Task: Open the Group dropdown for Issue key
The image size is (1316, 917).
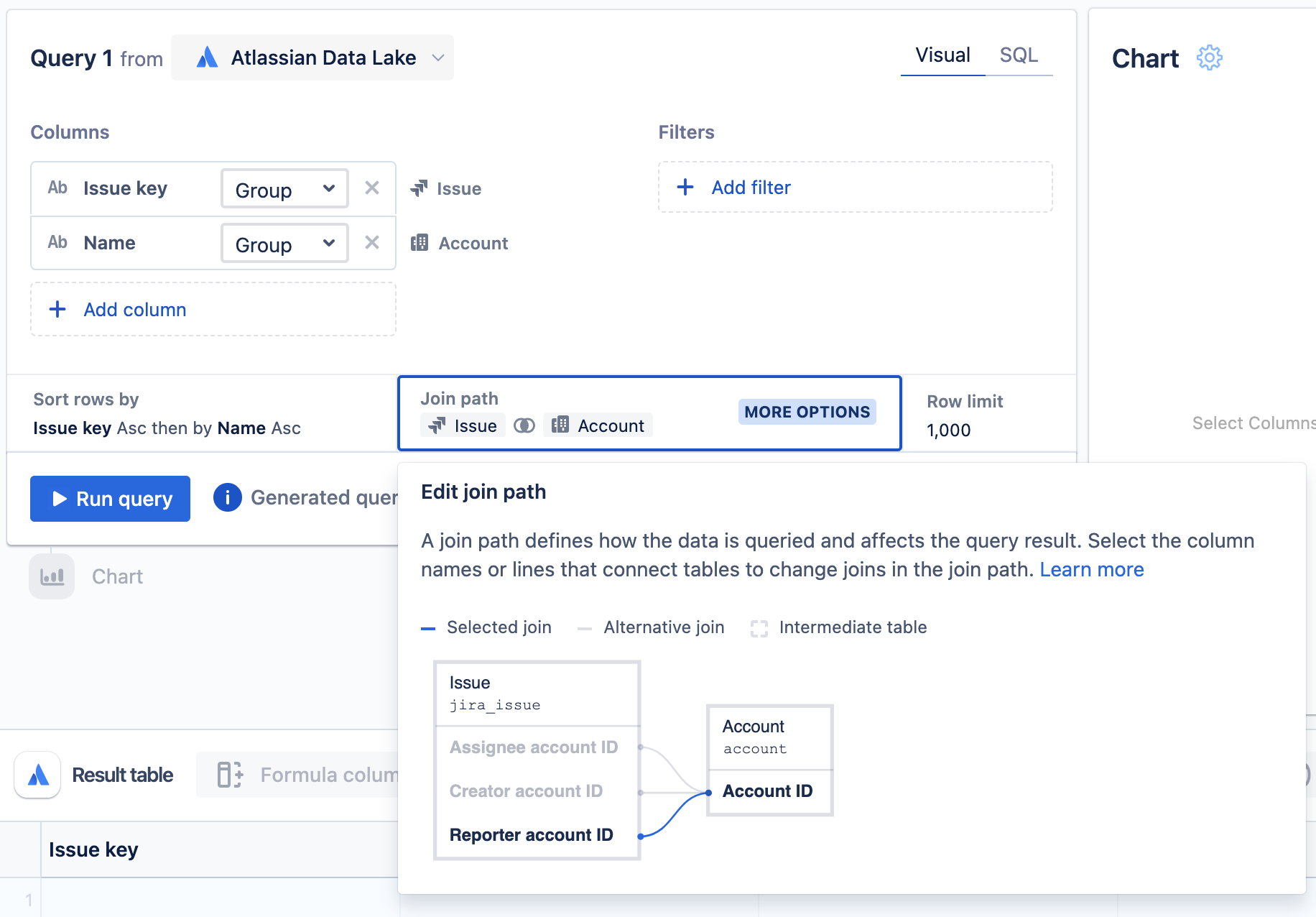Action: coord(284,189)
